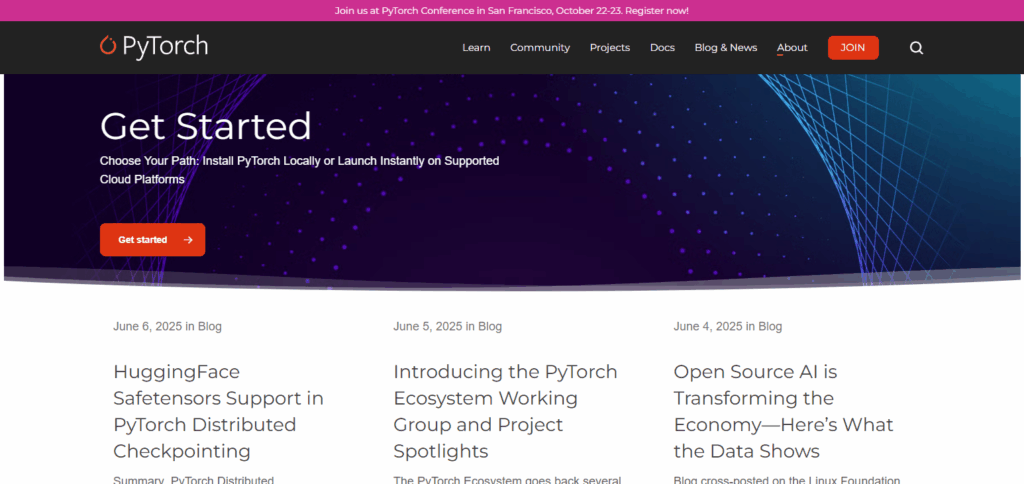Click the Choose Your Path subtitle text
This screenshot has width=1024, height=484.
point(299,170)
